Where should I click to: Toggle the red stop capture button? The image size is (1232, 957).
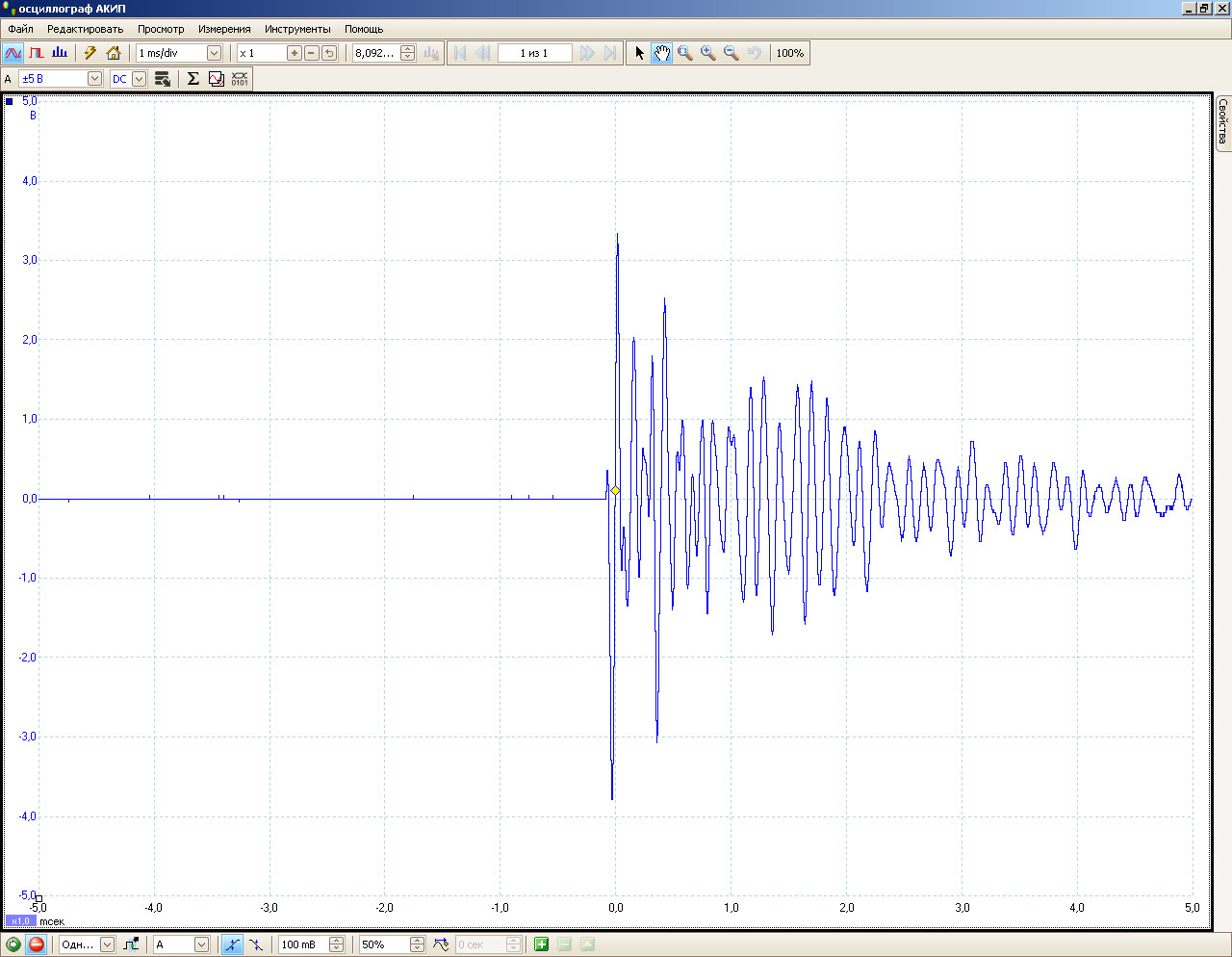point(37,944)
